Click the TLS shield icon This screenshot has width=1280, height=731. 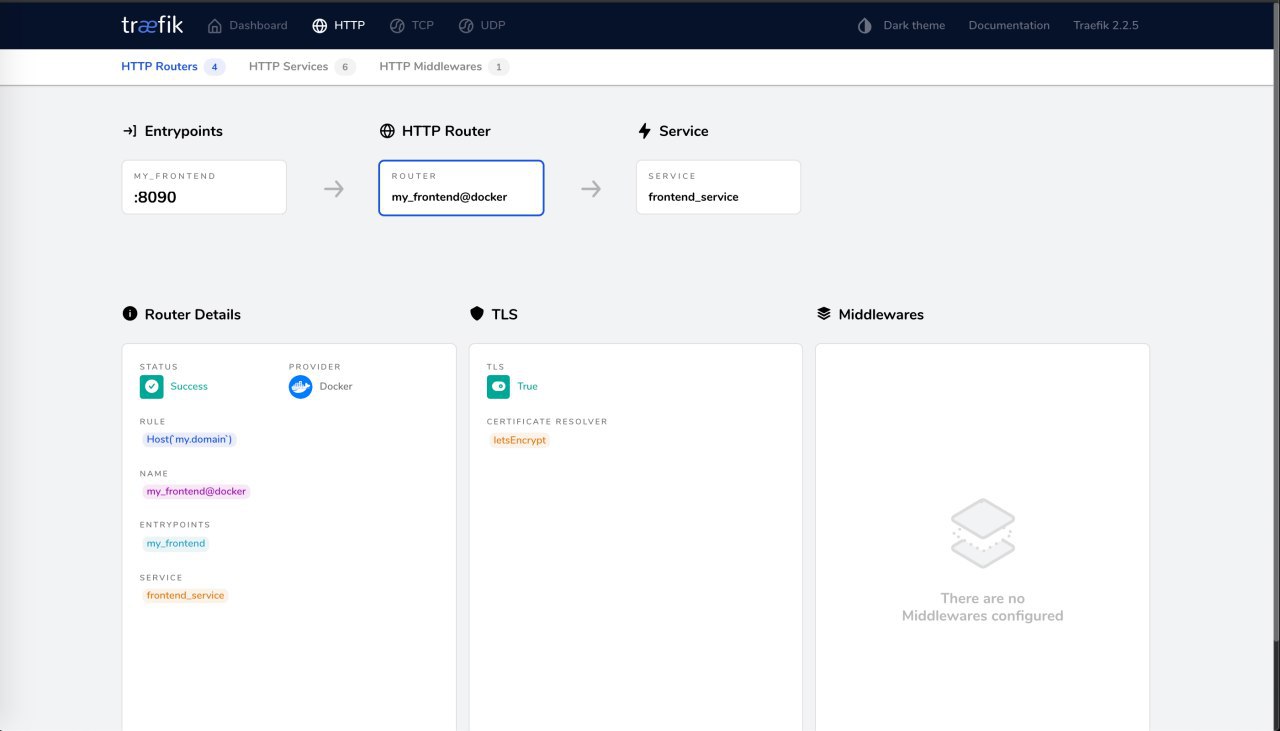(477, 314)
